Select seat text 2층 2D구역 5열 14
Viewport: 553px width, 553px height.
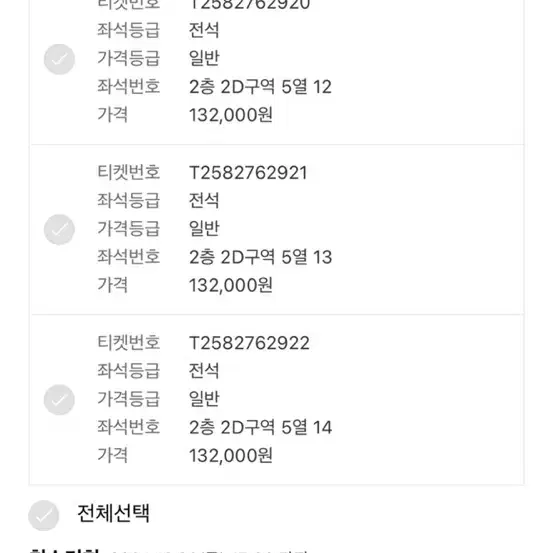click(261, 427)
